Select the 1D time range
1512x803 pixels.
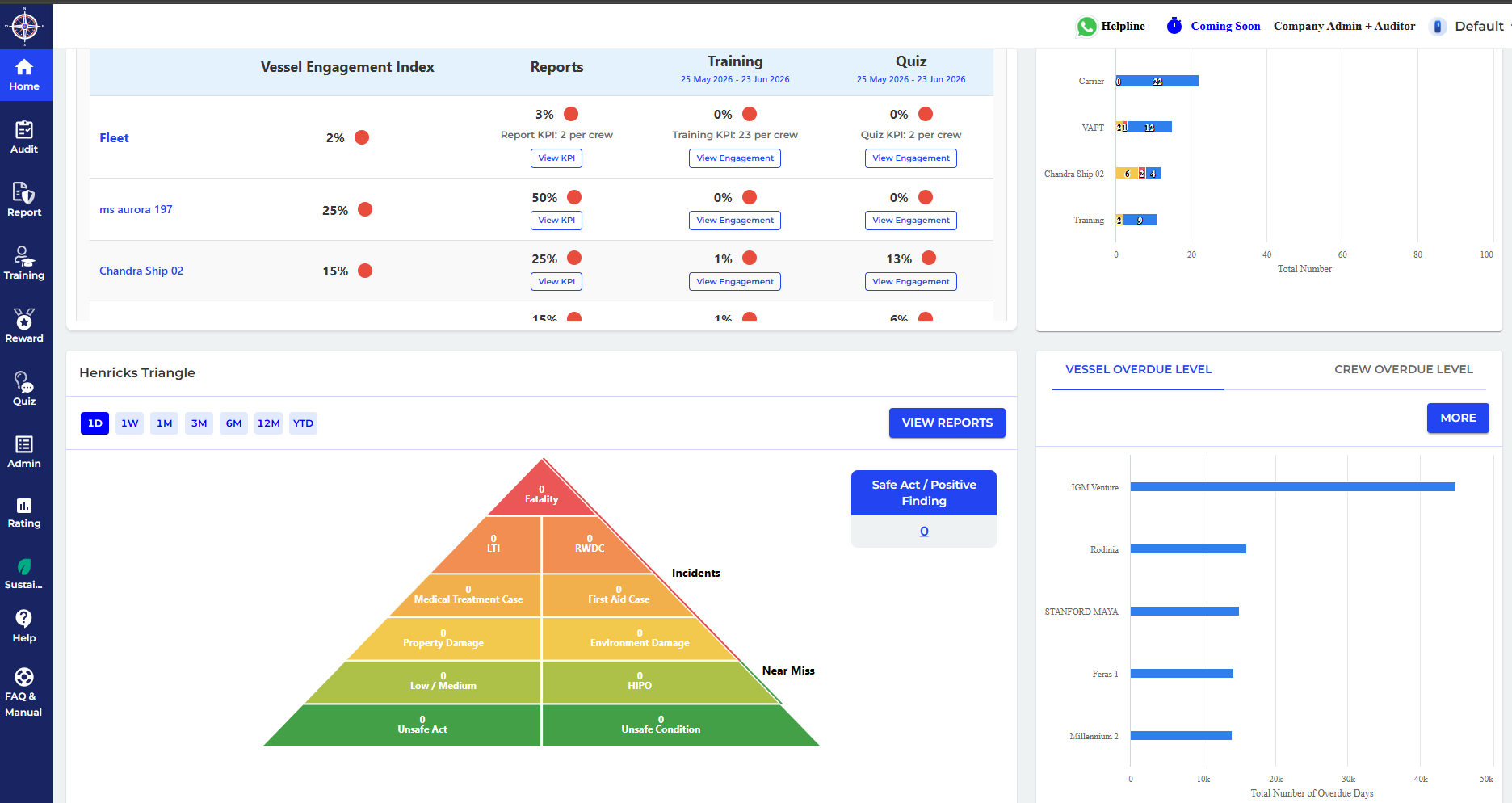tap(95, 423)
